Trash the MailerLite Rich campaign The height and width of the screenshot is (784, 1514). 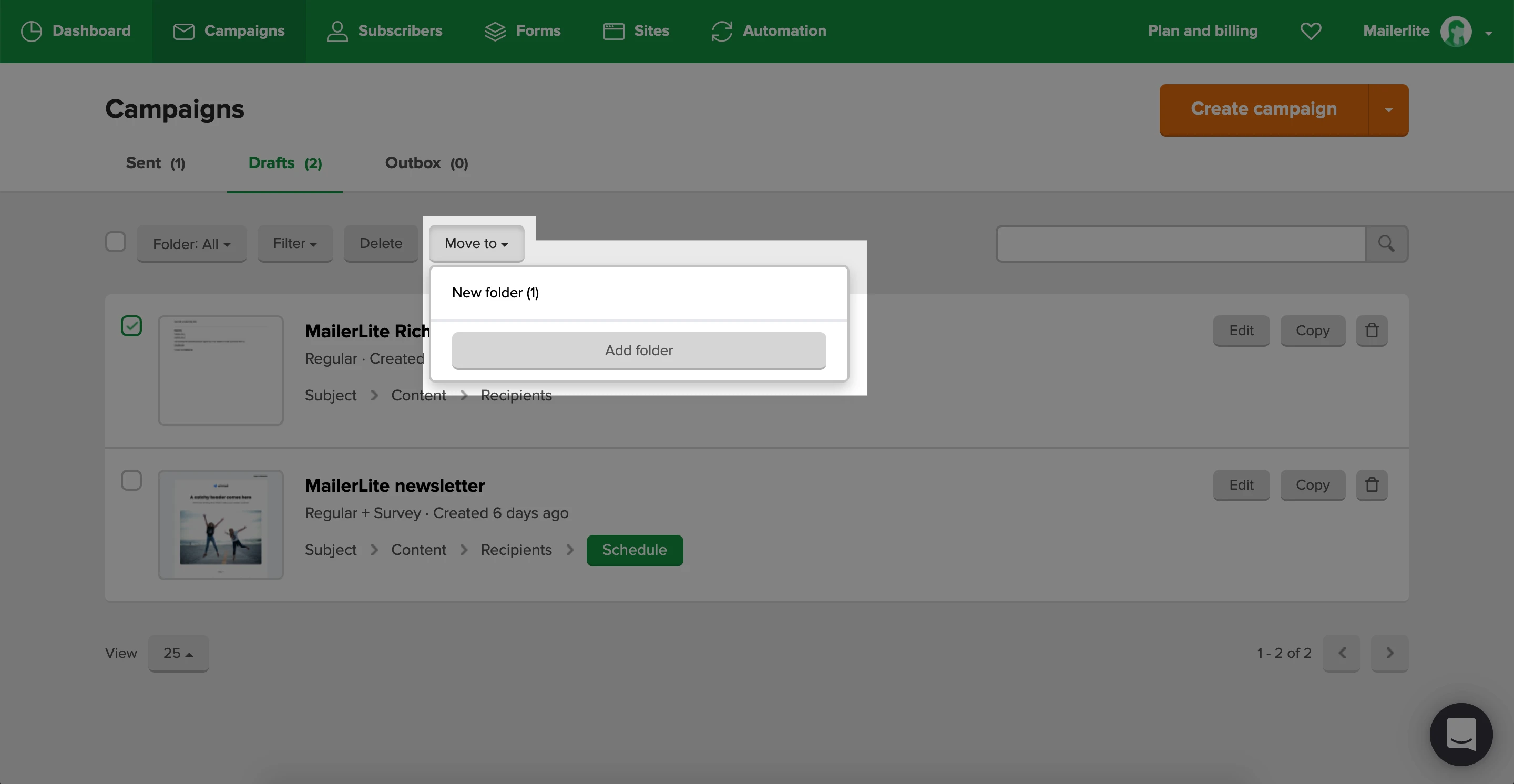pyautogui.click(x=1372, y=331)
